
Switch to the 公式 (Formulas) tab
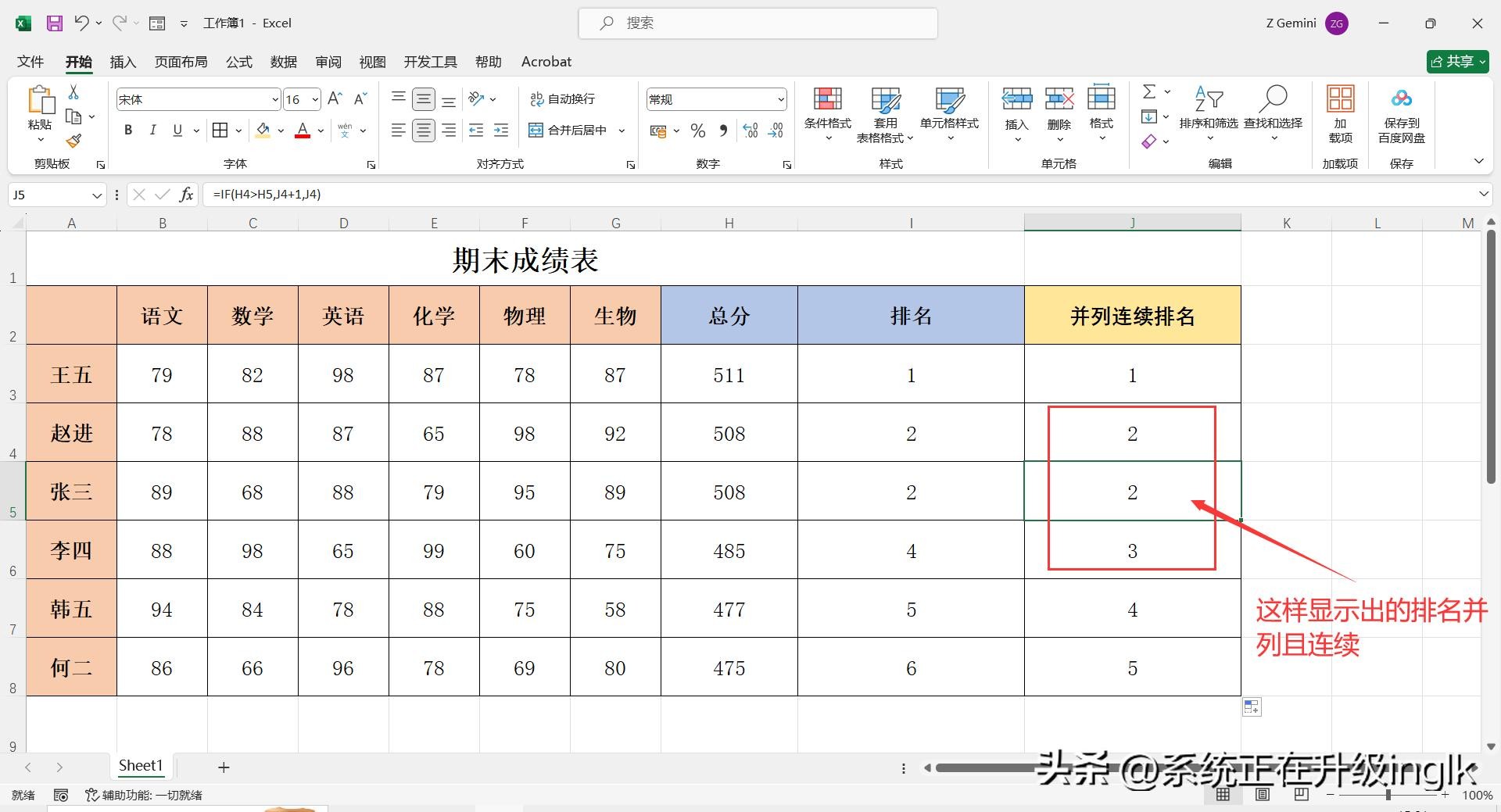[x=239, y=62]
